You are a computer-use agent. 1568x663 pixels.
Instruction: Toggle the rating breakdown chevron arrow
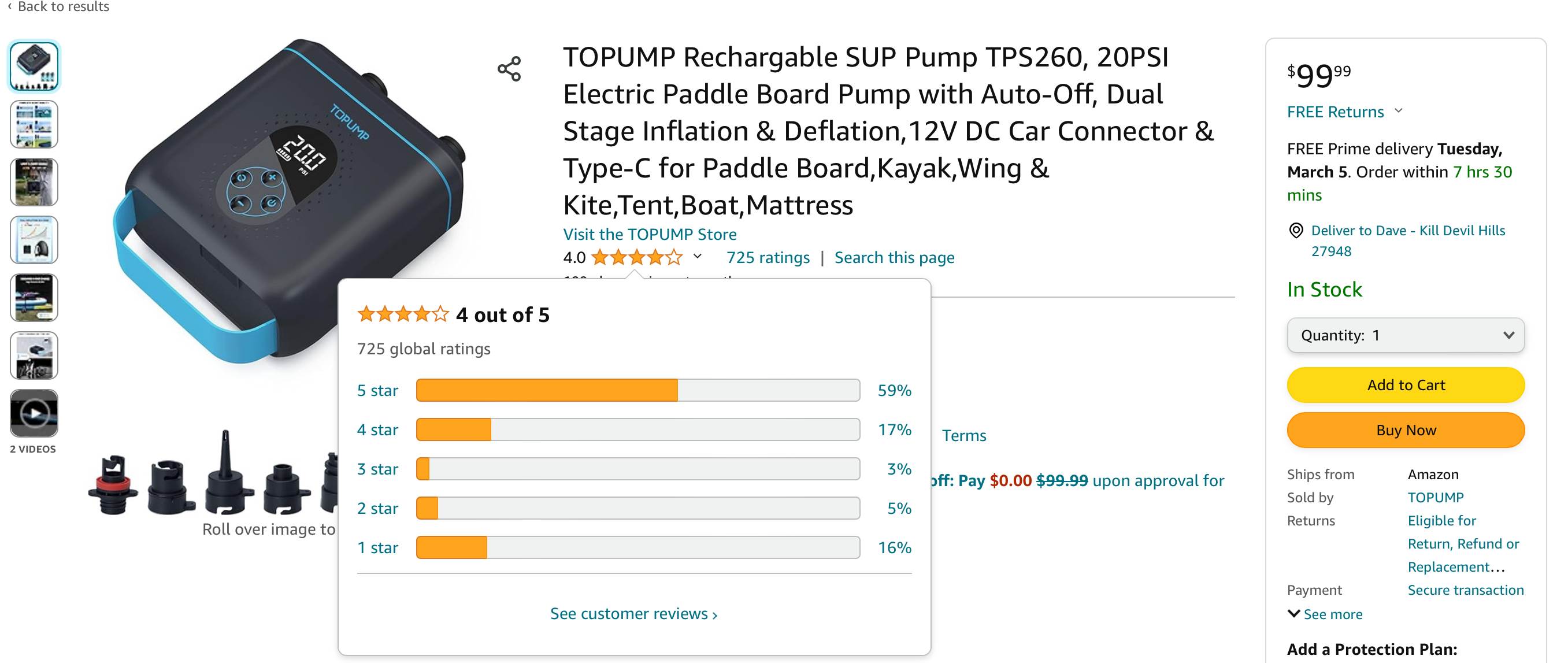[698, 257]
